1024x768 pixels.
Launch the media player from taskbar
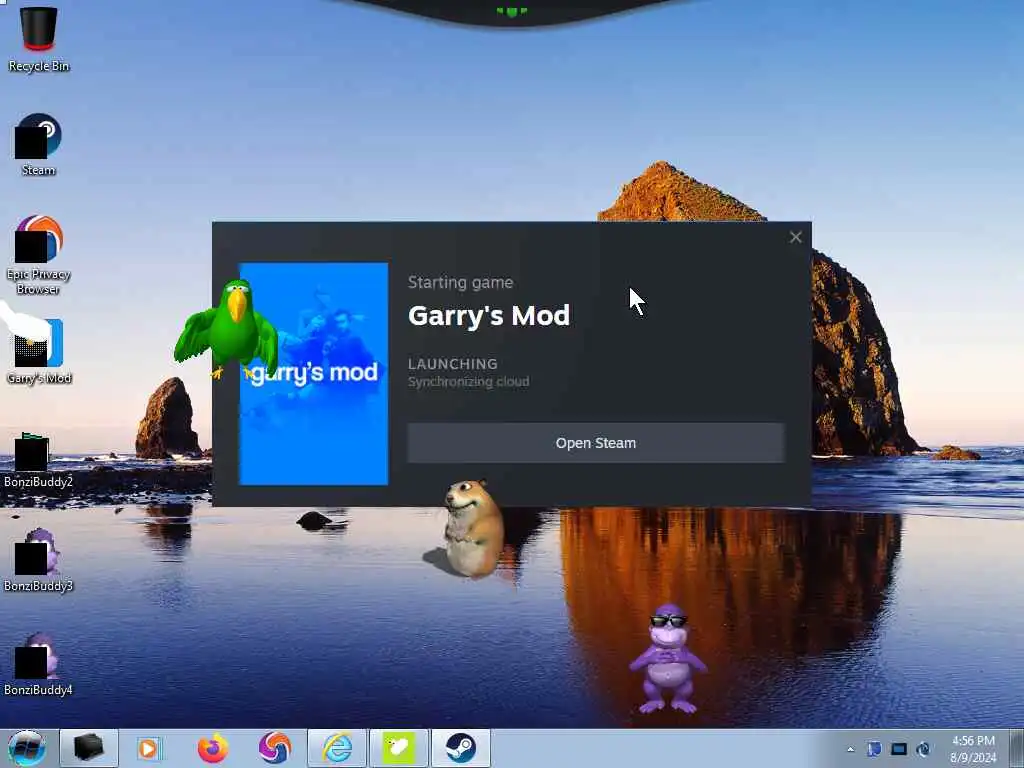click(150, 748)
